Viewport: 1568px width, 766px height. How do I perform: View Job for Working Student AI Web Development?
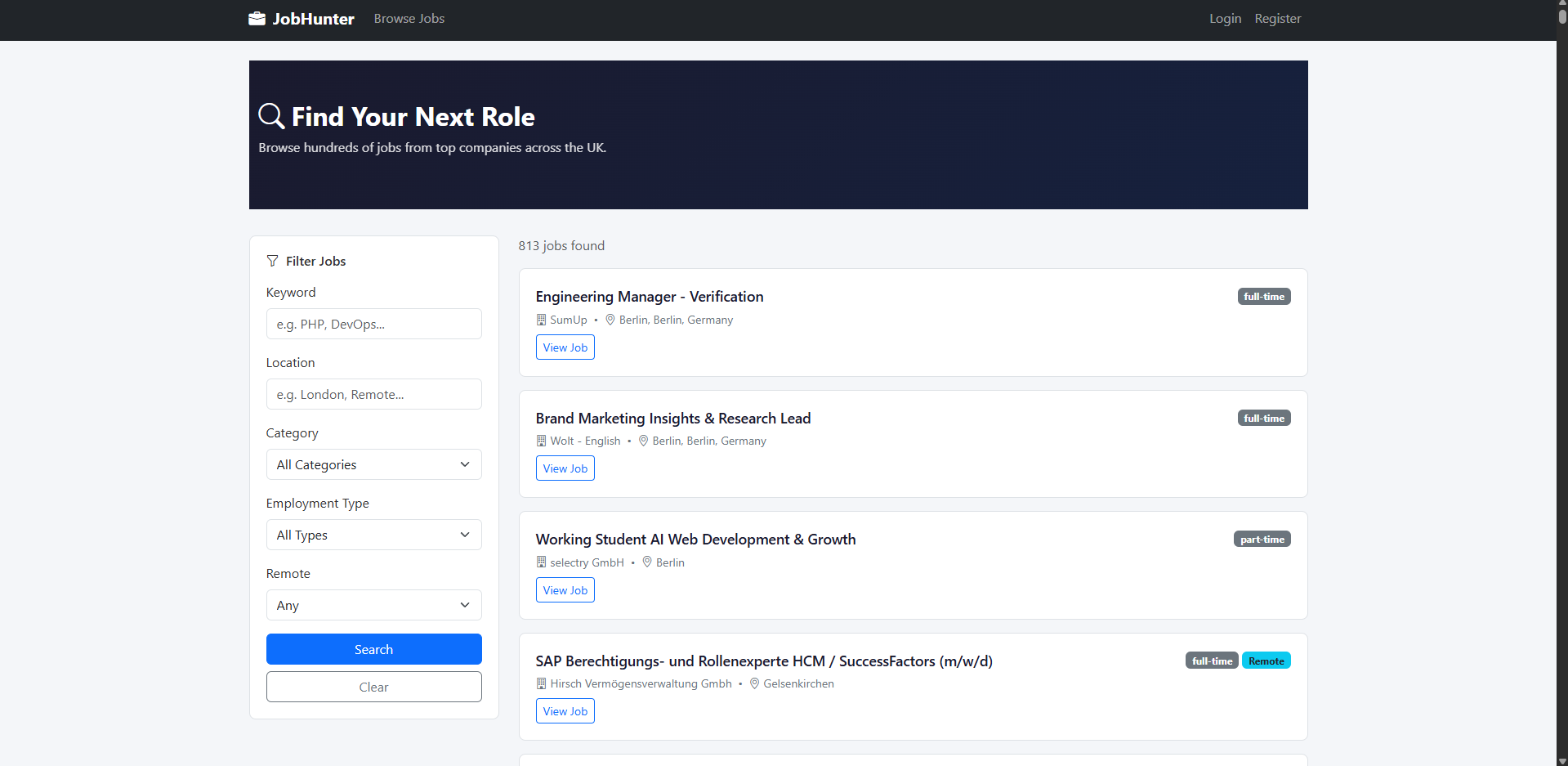coord(565,590)
